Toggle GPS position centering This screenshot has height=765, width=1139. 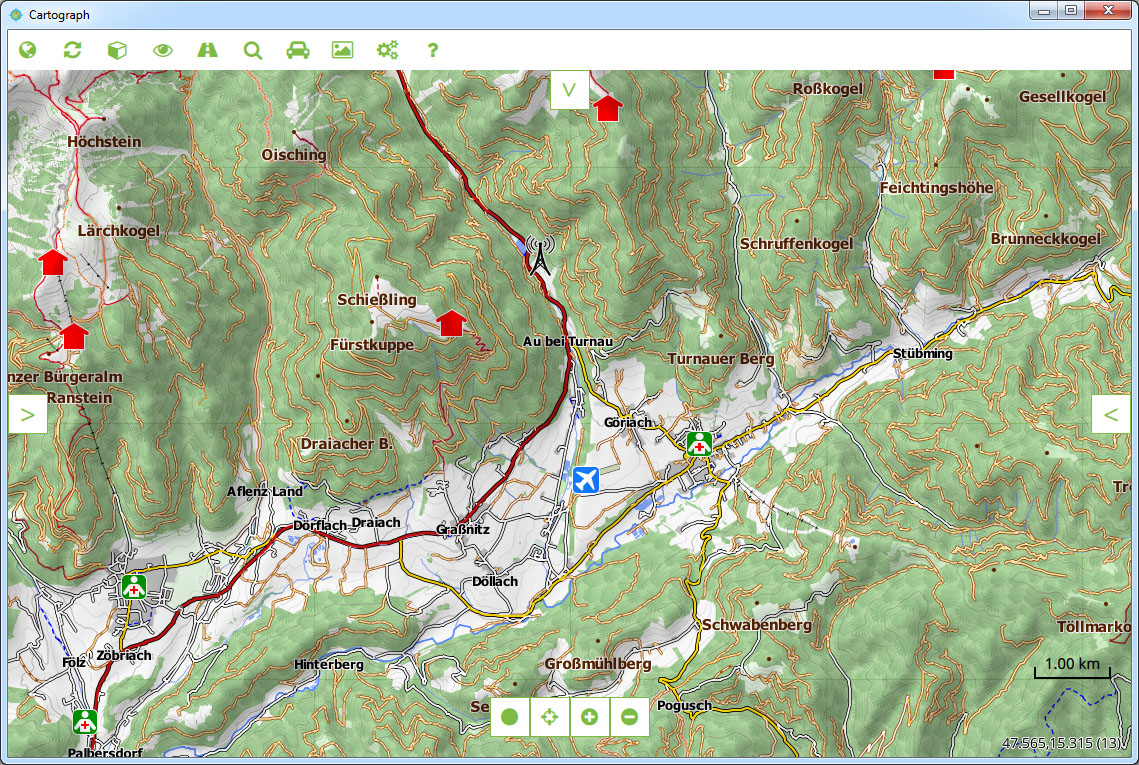pos(549,717)
